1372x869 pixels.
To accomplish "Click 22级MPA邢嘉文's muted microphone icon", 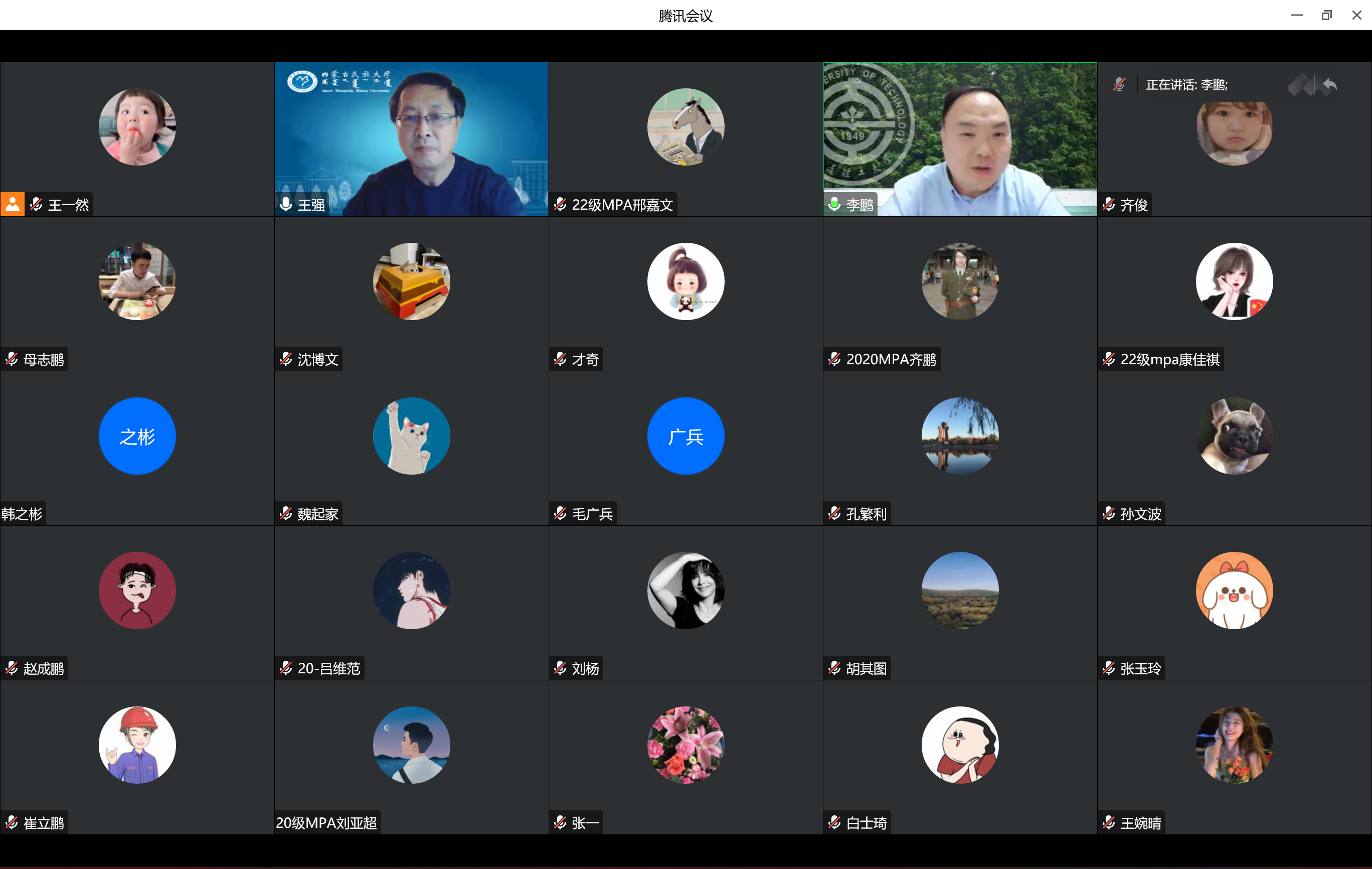I will coord(560,204).
